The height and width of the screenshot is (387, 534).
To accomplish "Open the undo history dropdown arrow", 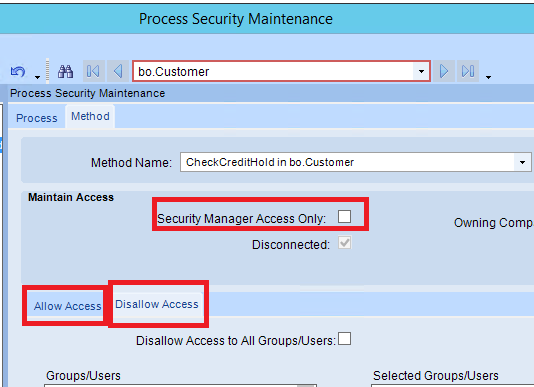I will tap(37, 77).
